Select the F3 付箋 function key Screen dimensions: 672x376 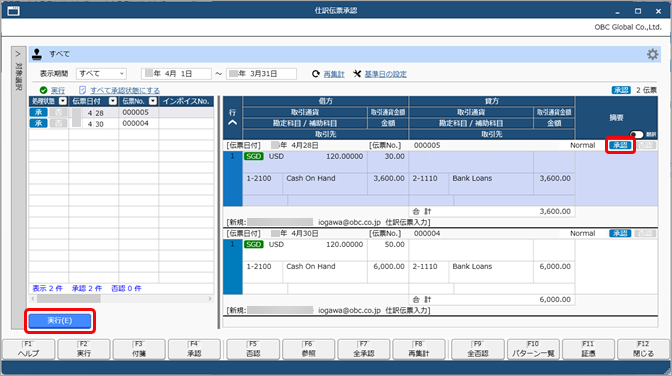point(139,349)
